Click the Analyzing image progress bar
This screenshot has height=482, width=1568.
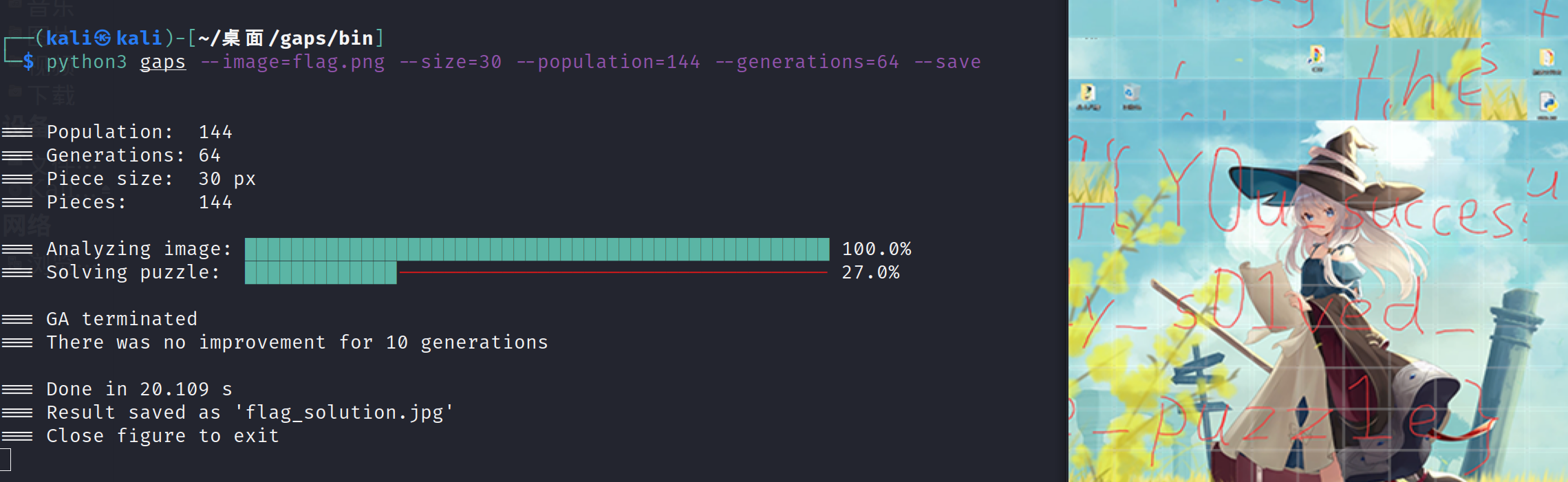pyautogui.click(x=537, y=249)
